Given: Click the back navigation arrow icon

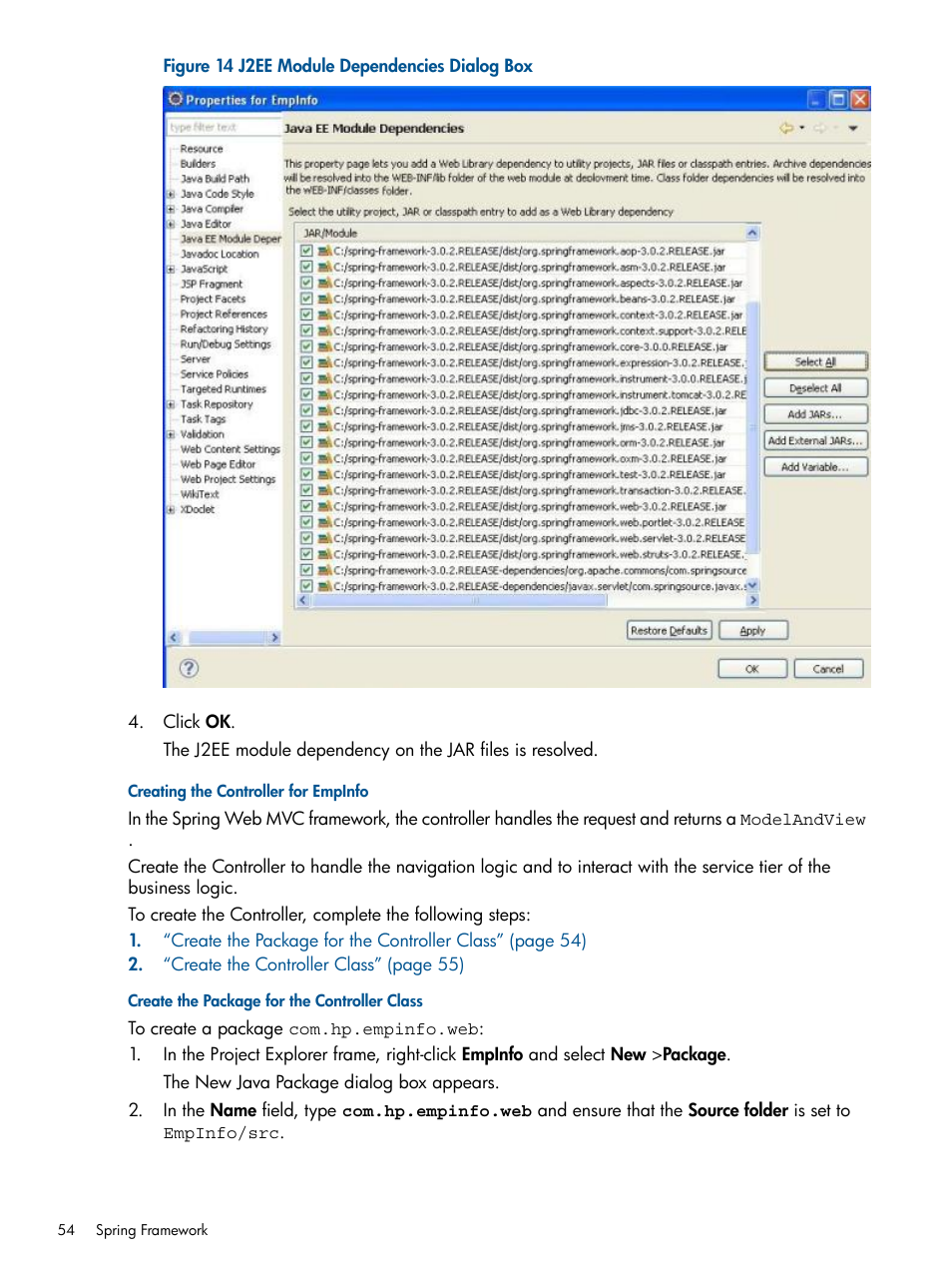Looking at the screenshot, I should click(786, 128).
